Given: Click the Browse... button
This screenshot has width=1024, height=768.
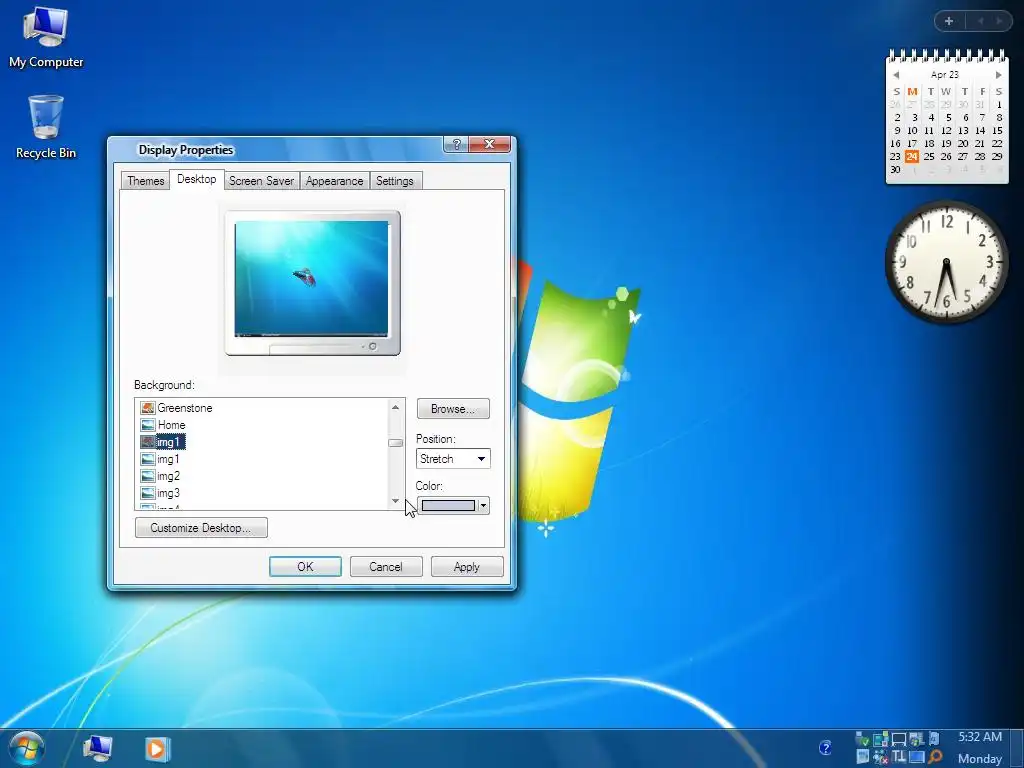Looking at the screenshot, I should point(453,409).
